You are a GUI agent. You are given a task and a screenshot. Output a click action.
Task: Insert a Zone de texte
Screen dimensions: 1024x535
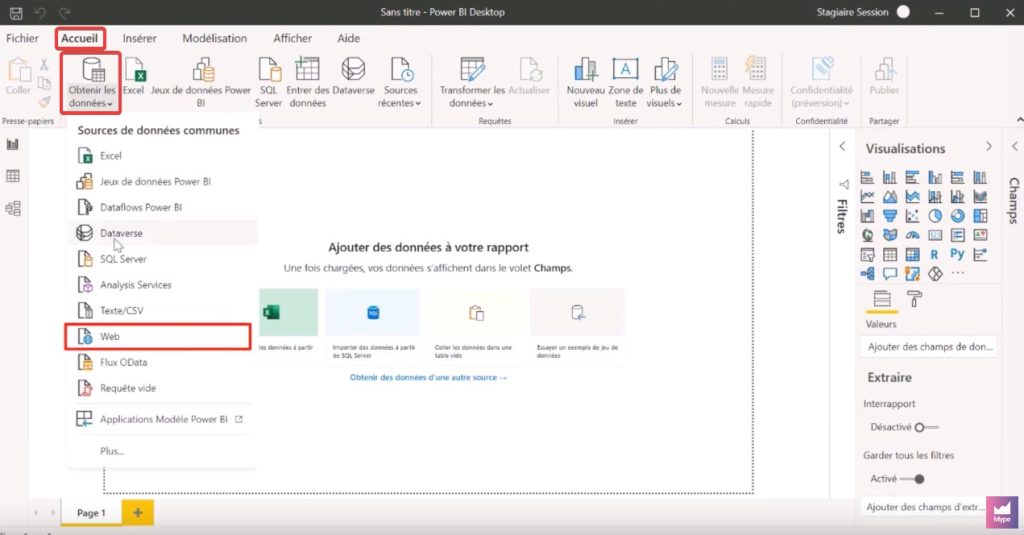(x=626, y=83)
